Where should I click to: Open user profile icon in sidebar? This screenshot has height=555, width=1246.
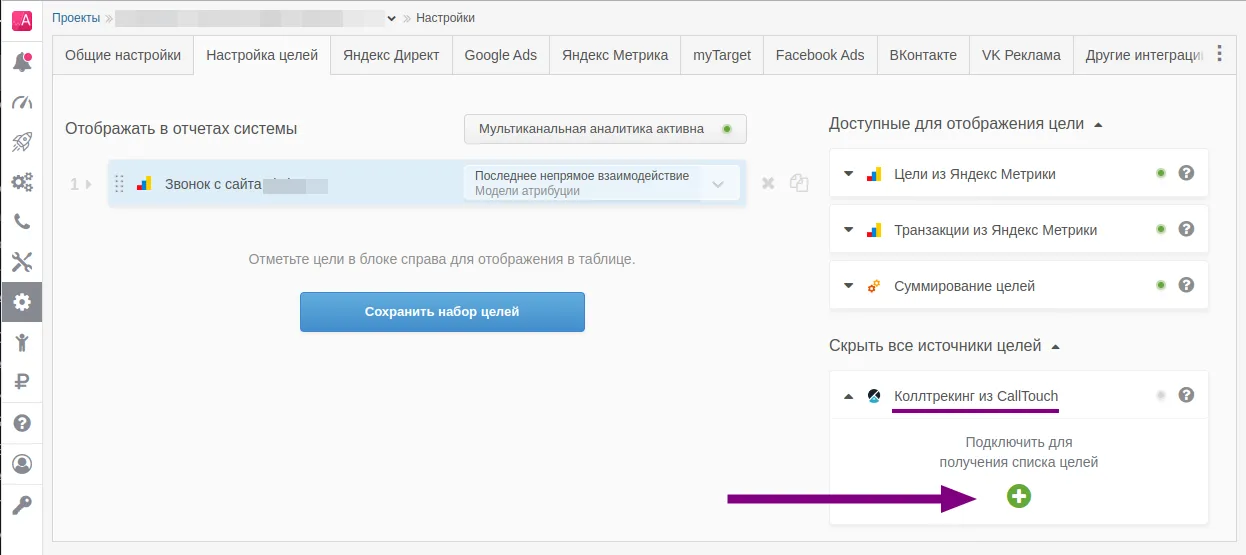click(x=21, y=464)
